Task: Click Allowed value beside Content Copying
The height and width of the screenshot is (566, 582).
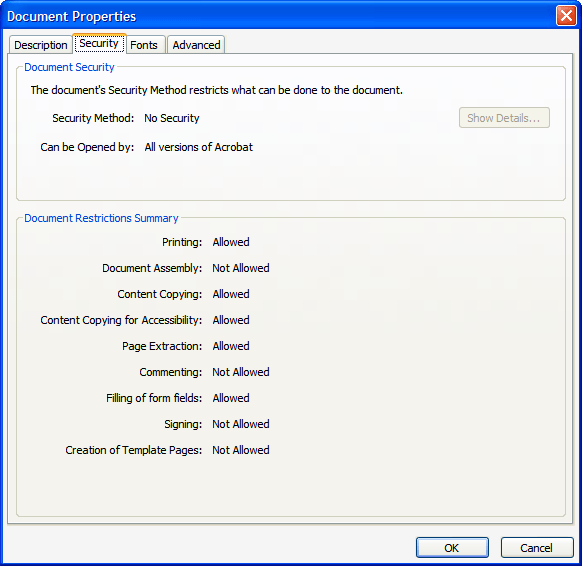Action: [231, 294]
